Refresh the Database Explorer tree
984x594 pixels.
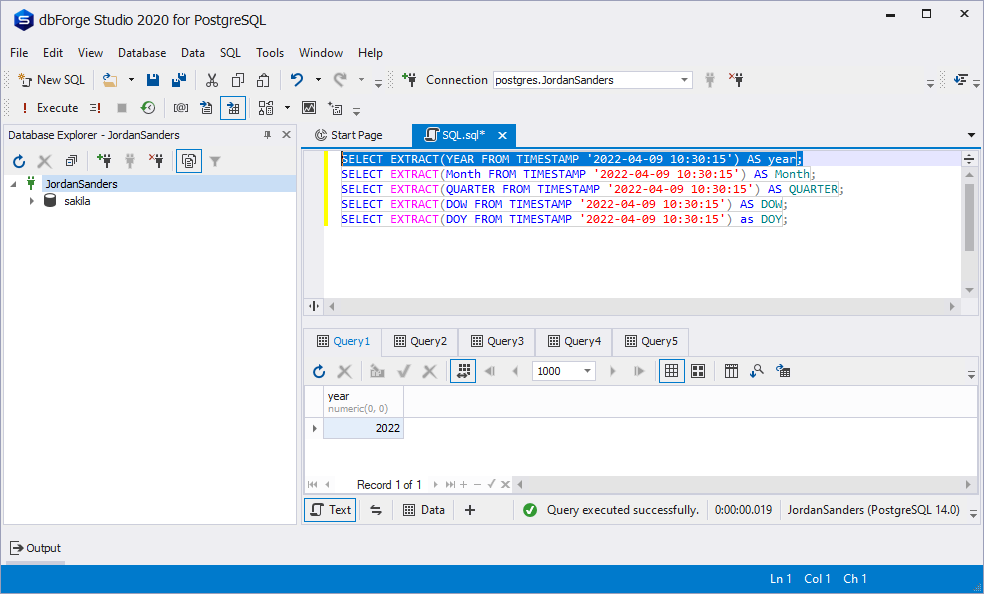18,160
